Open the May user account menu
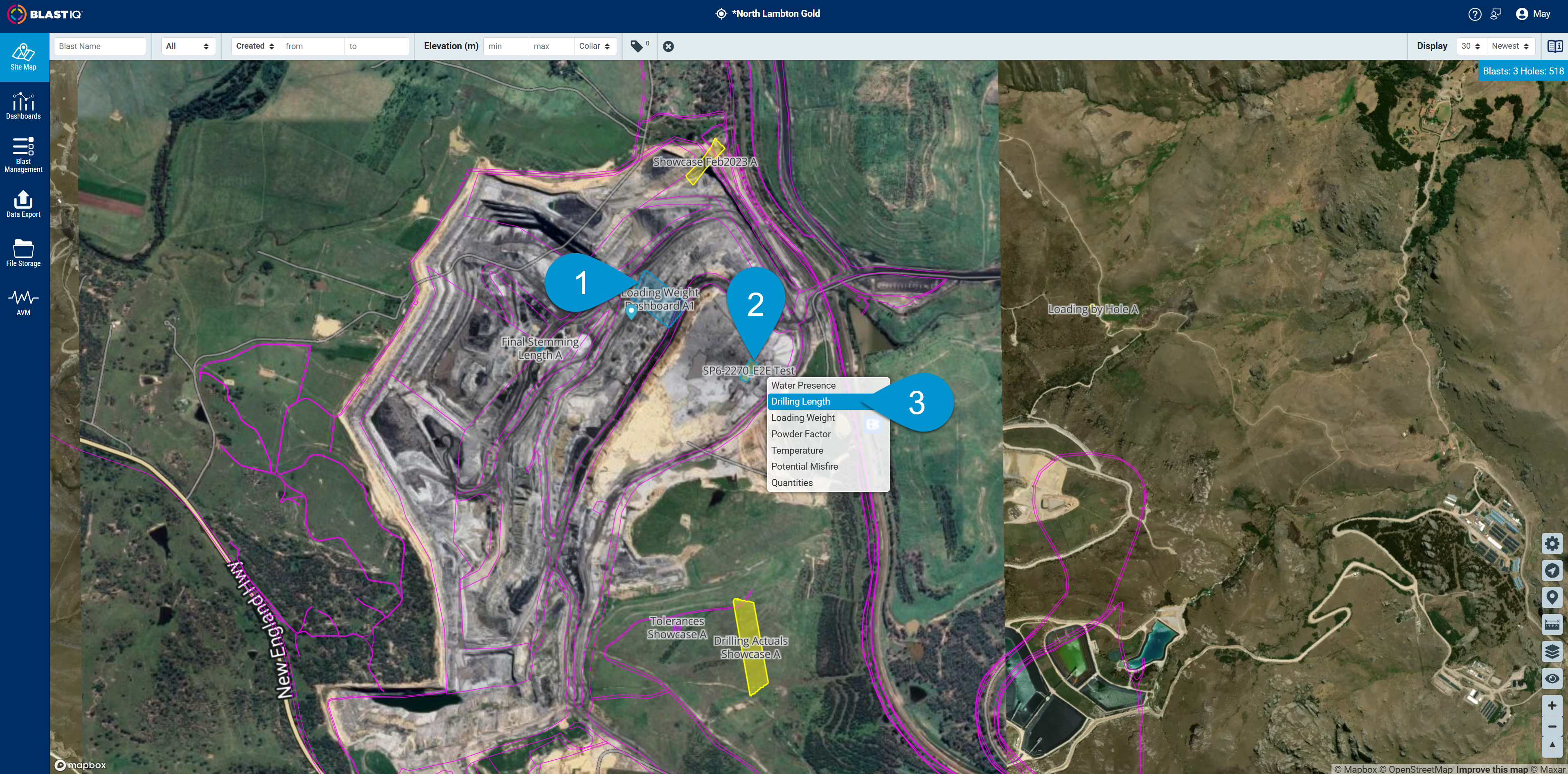 [x=1533, y=14]
